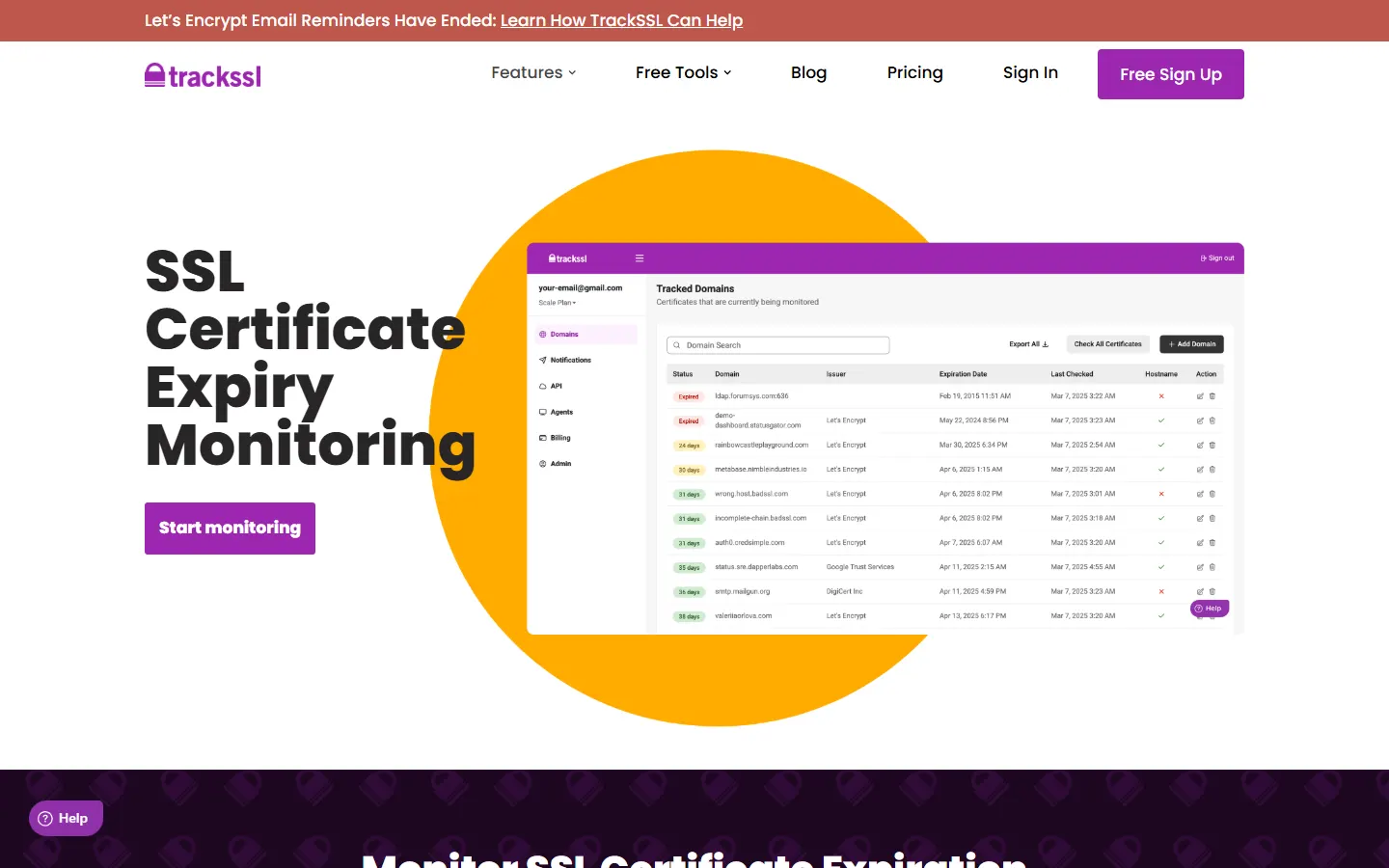Open the Blog page from the navigation
This screenshot has width=1389, height=868.
[x=808, y=72]
